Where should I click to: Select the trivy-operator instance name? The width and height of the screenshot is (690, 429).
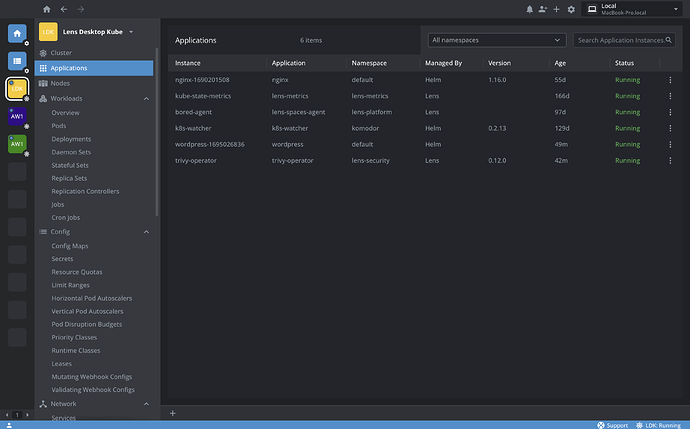[x=196, y=161]
